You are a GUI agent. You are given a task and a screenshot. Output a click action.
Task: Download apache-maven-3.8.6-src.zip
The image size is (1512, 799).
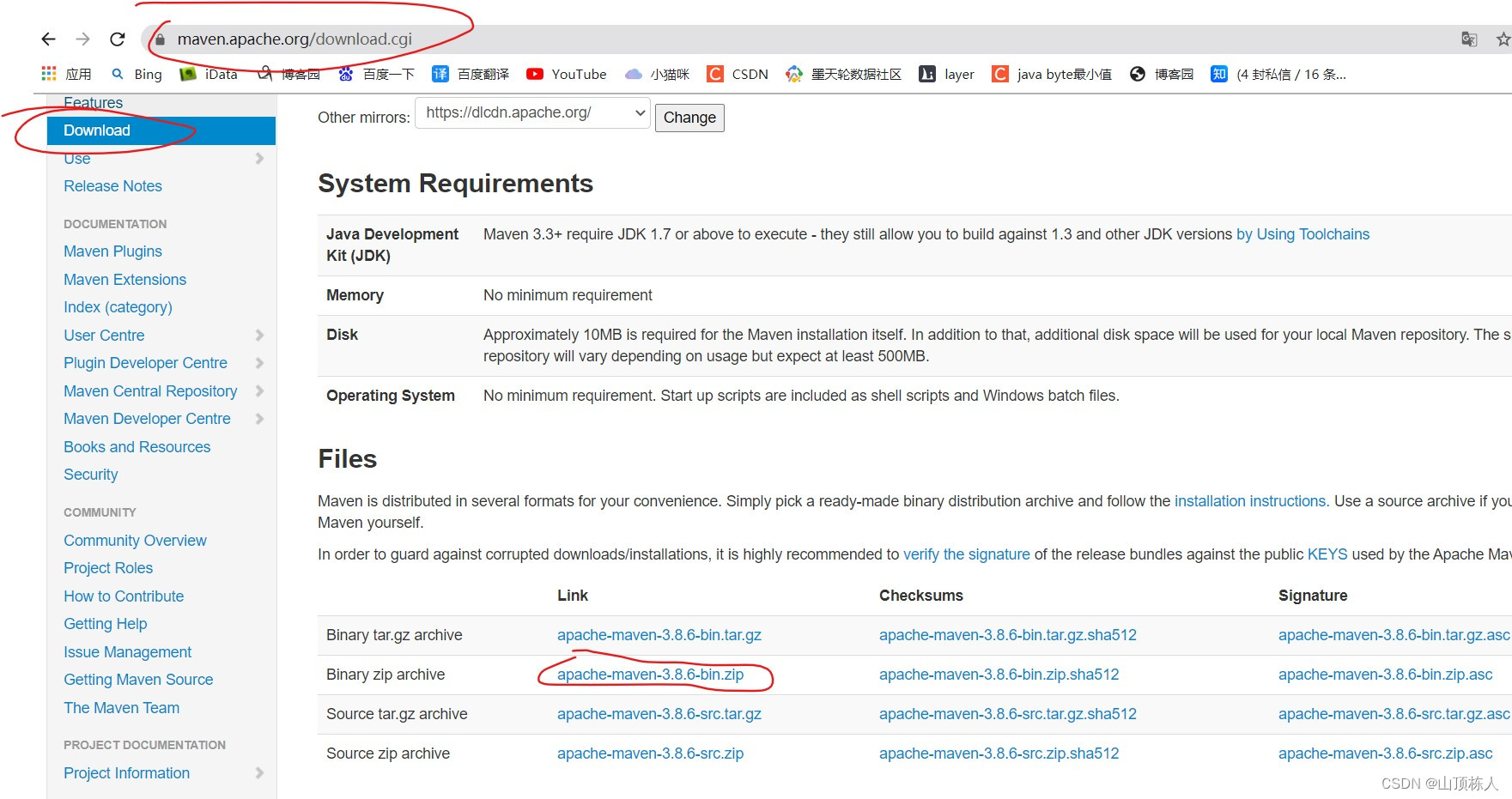pyautogui.click(x=650, y=754)
